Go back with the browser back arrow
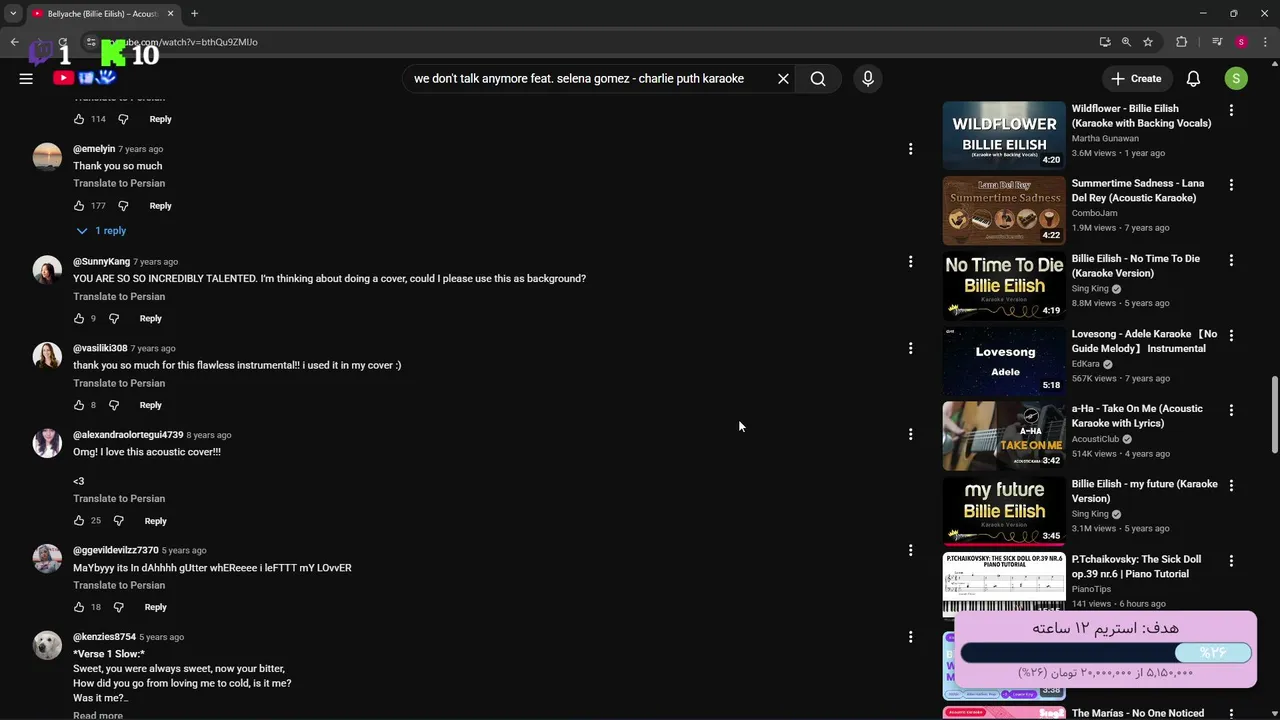The image size is (1280, 720). tap(14, 42)
